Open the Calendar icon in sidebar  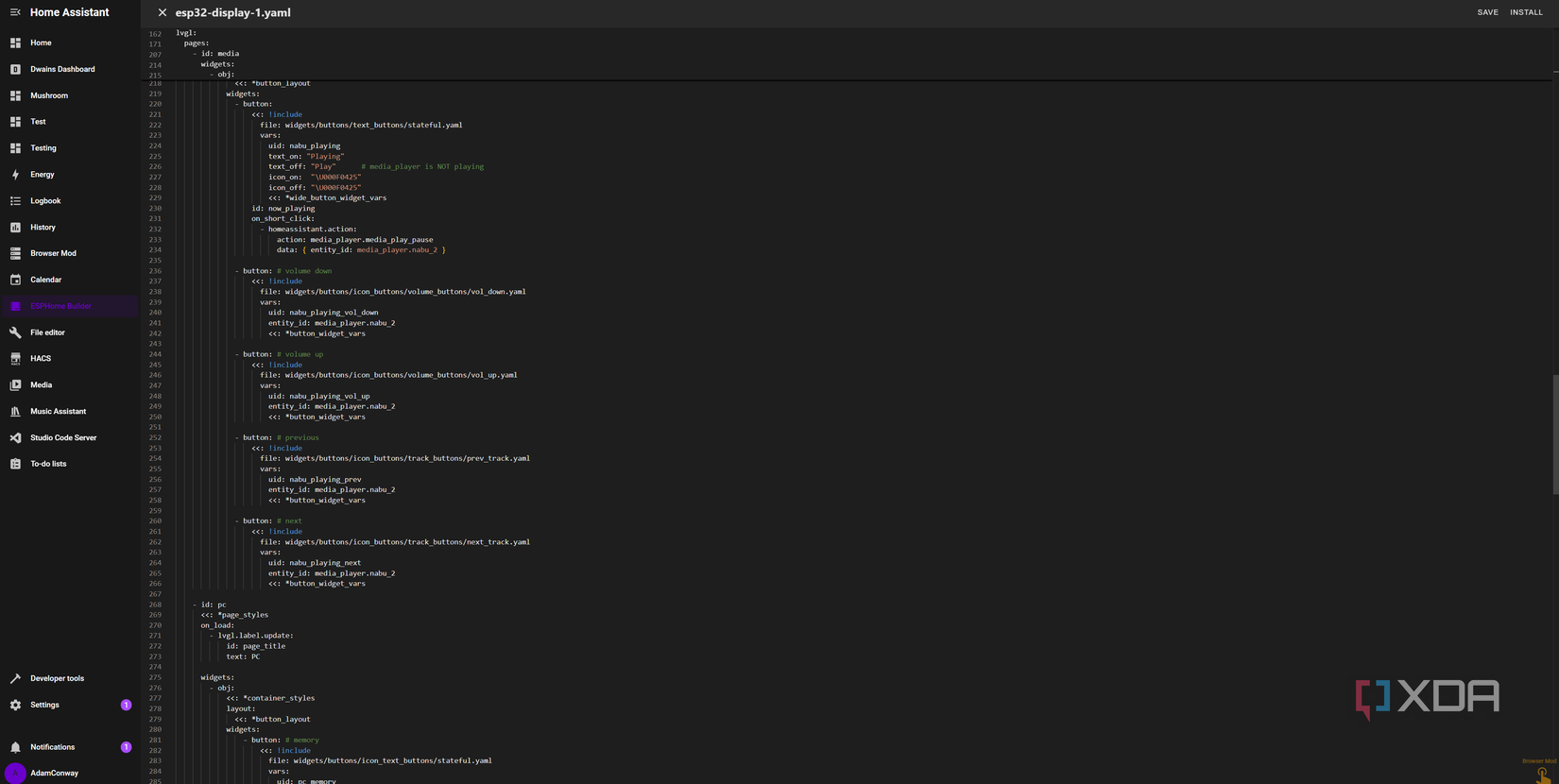[x=15, y=280]
